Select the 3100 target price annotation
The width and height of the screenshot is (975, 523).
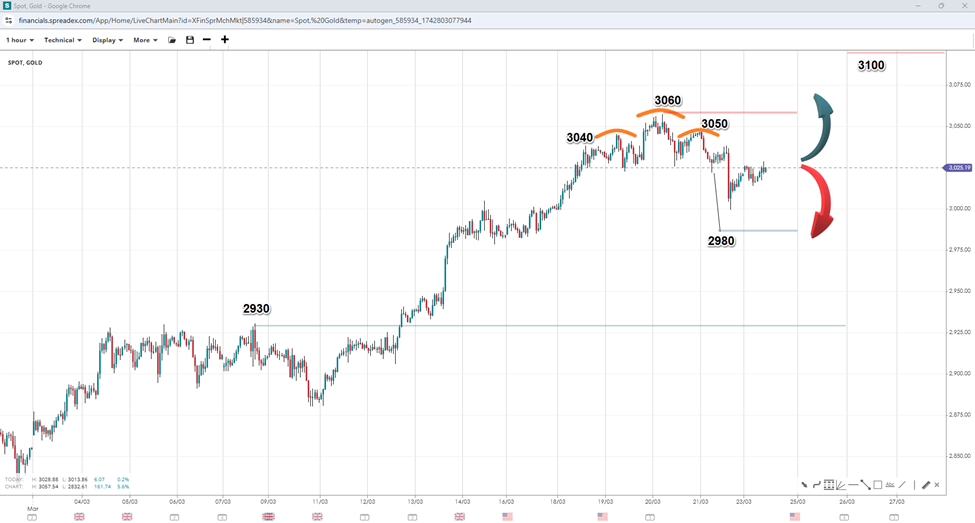click(x=871, y=66)
